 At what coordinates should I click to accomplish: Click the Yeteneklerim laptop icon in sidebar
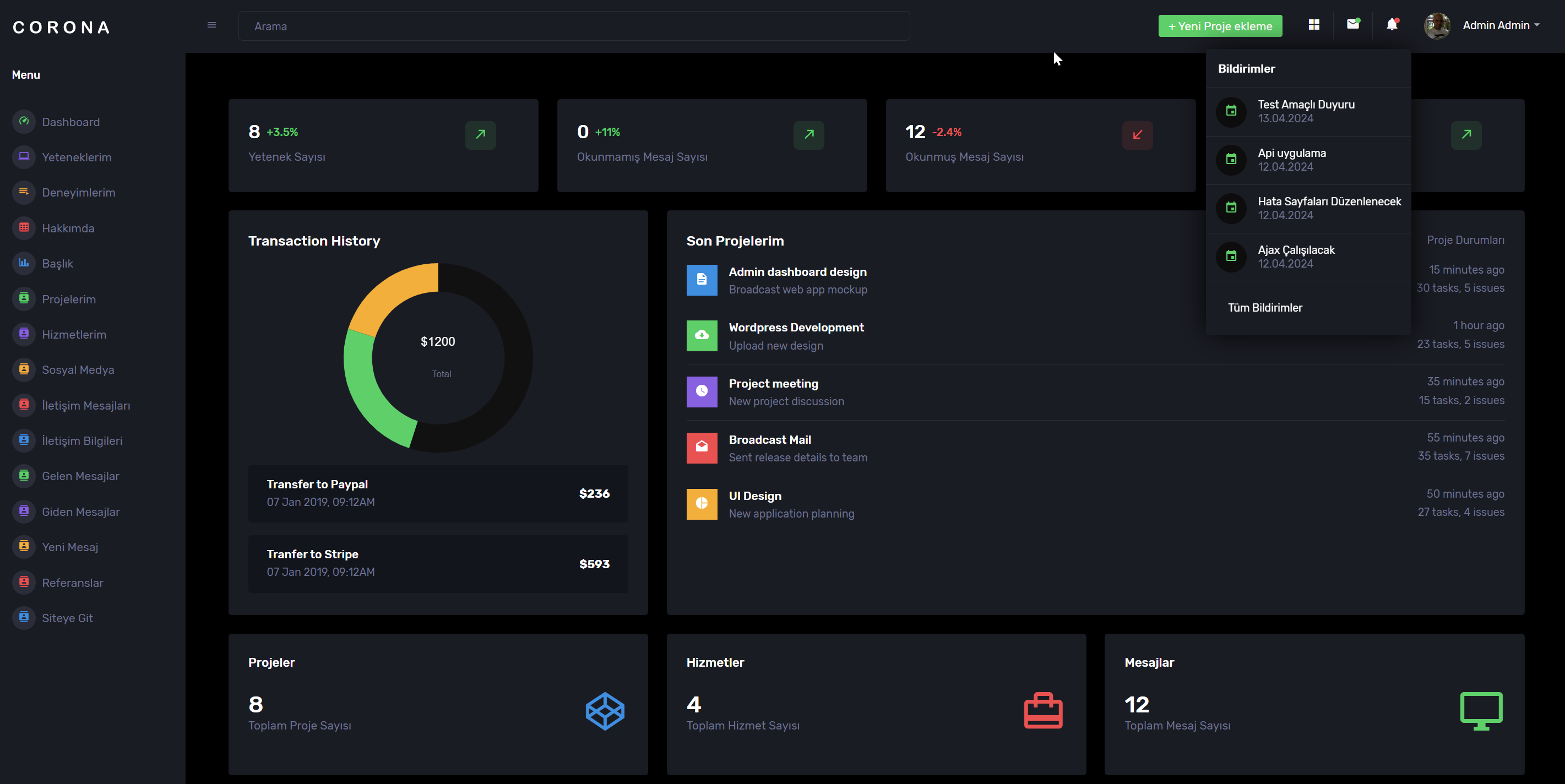[x=24, y=157]
